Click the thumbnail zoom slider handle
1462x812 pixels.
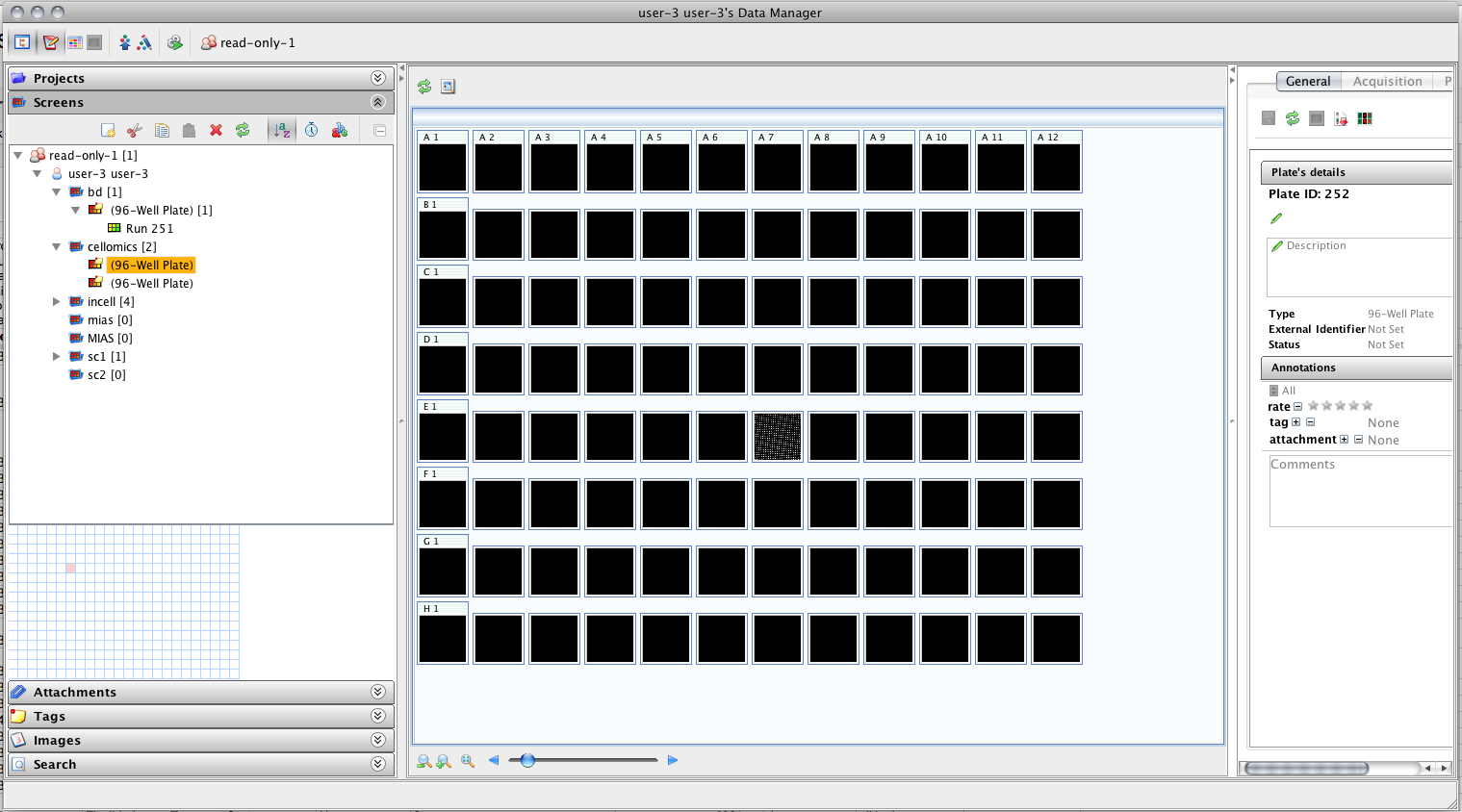click(527, 760)
